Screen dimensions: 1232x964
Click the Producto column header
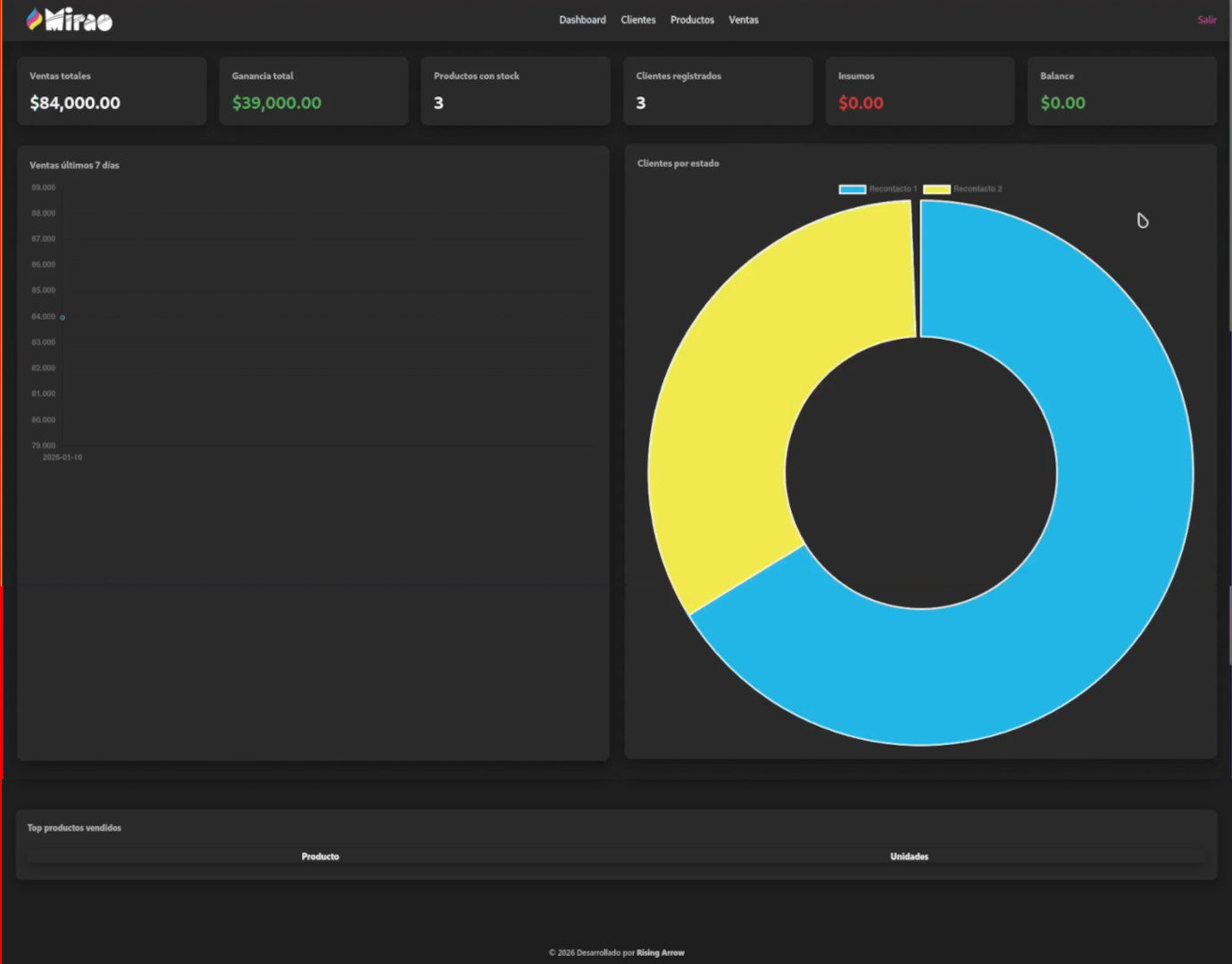(320, 857)
